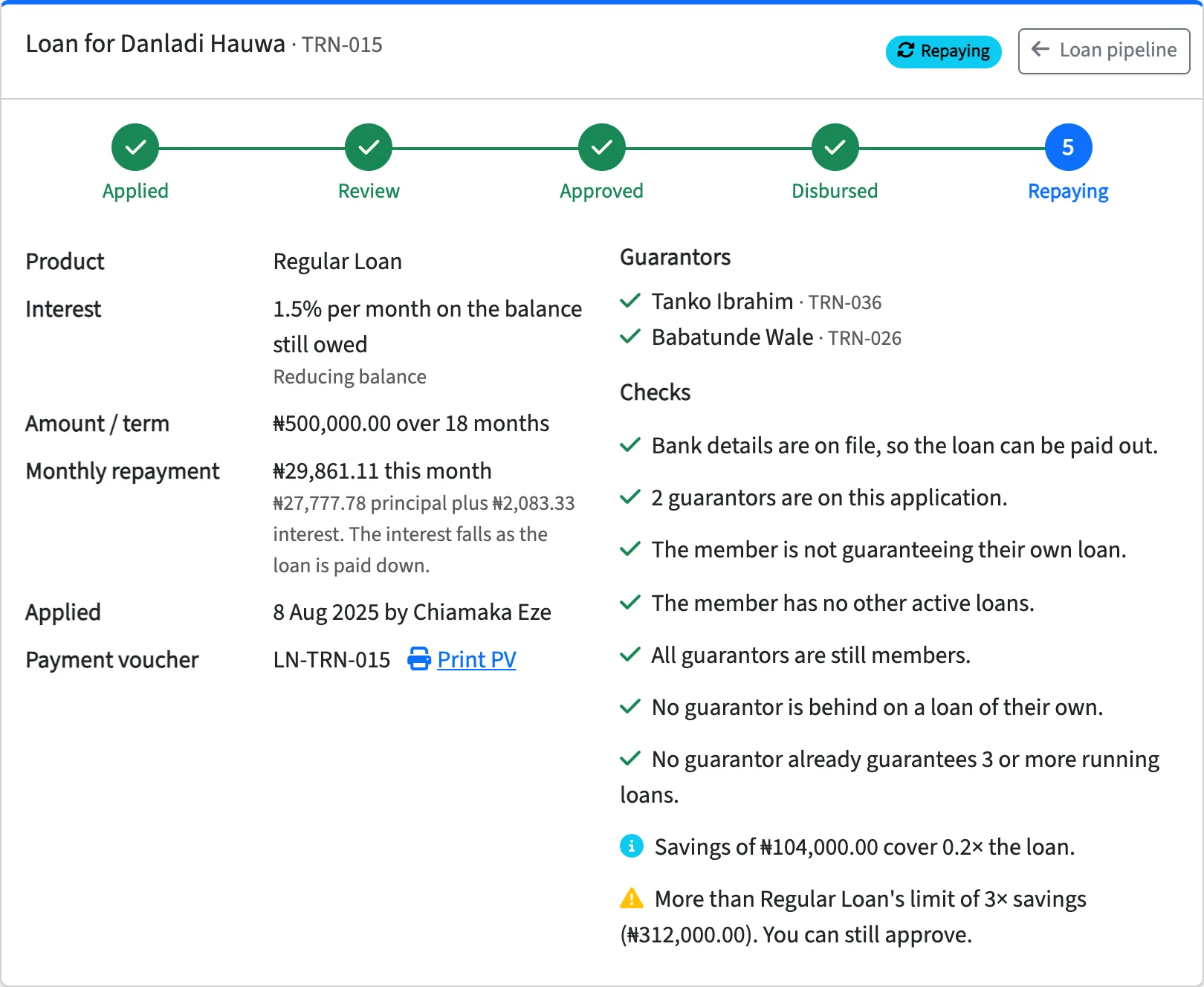This screenshot has width=1204, height=987.
Task: Click the Loan for Danladi Hauwa title
Action: click(x=155, y=44)
